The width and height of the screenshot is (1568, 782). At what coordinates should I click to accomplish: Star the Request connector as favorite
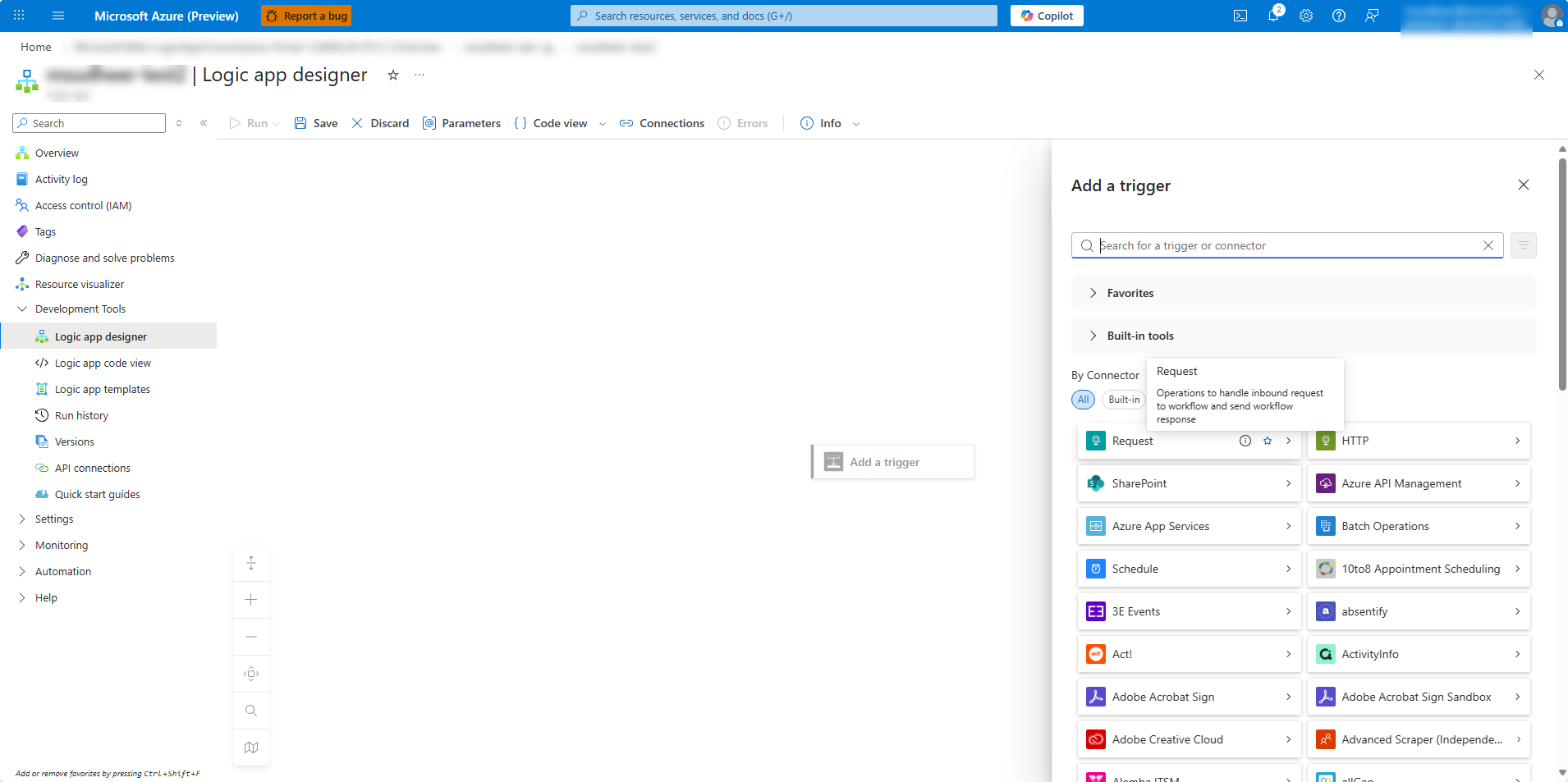1268,441
